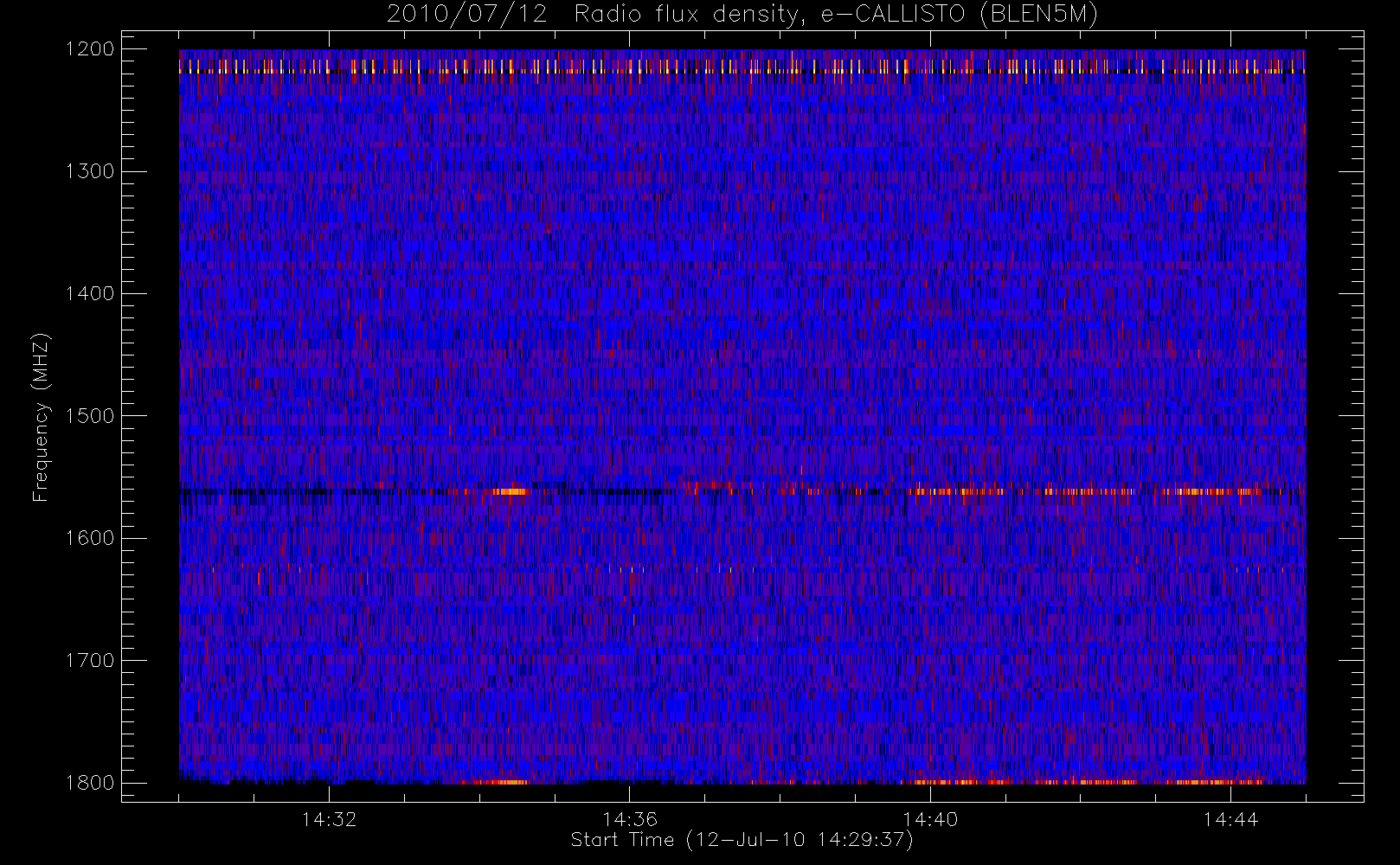The width and height of the screenshot is (1400, 865).
Task: Click the 14:36 time tick label
Action: tap(630, 819)
